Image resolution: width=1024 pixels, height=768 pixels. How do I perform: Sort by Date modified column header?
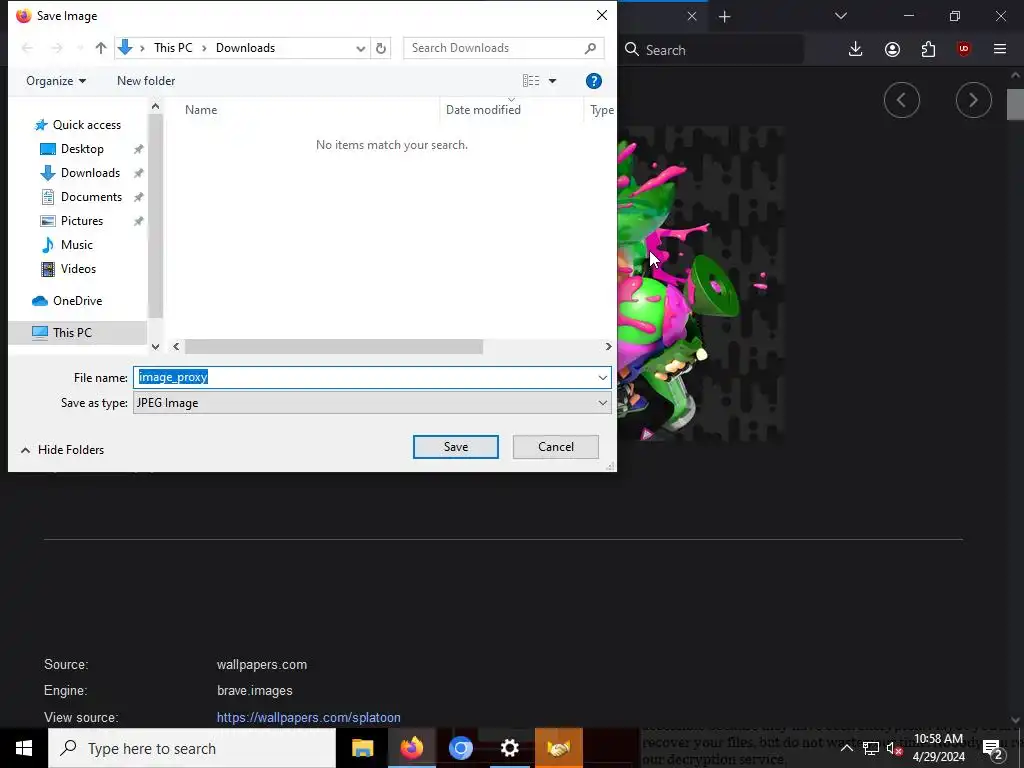483,110
